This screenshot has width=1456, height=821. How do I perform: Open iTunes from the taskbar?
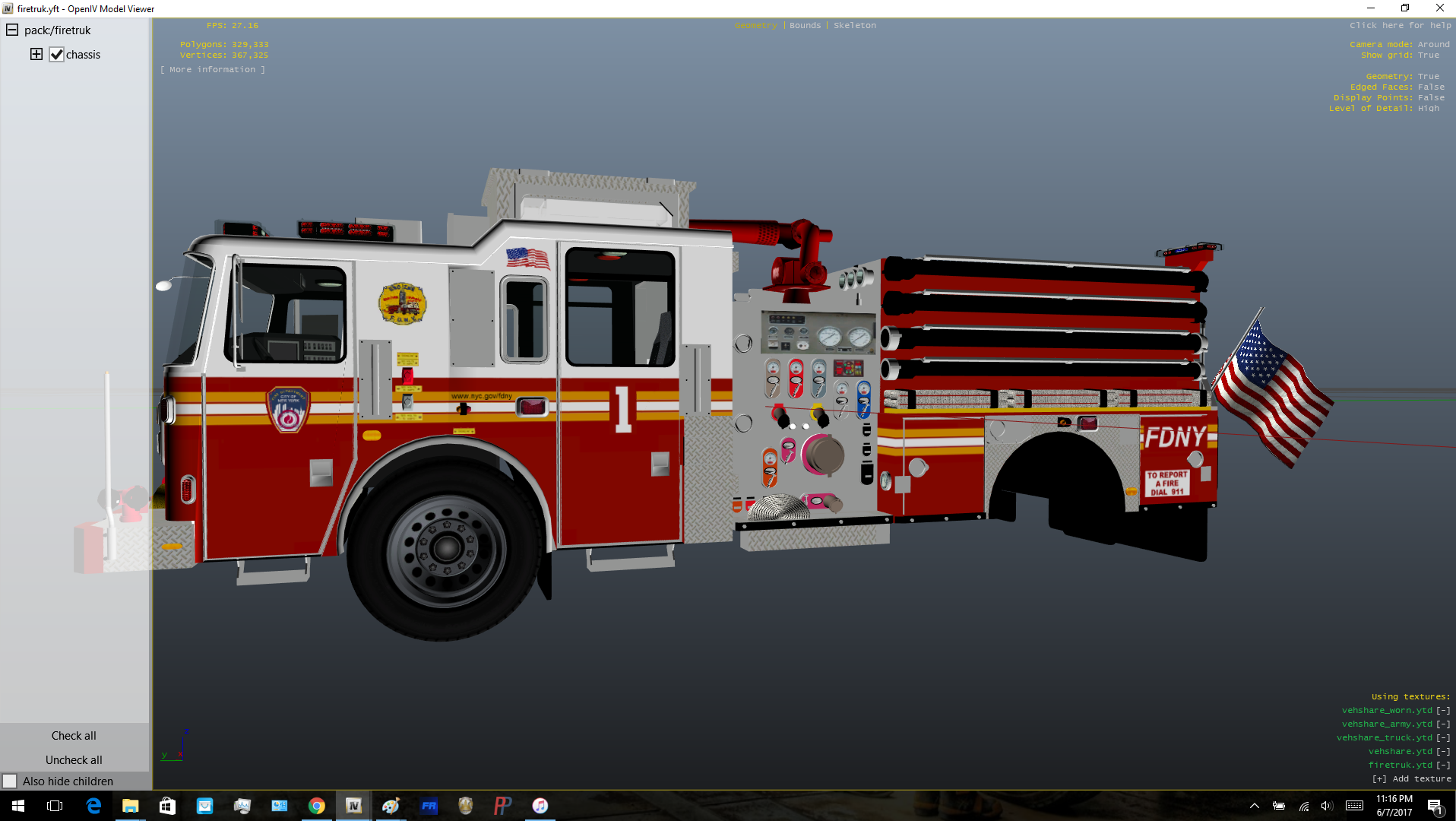point(540,806)
